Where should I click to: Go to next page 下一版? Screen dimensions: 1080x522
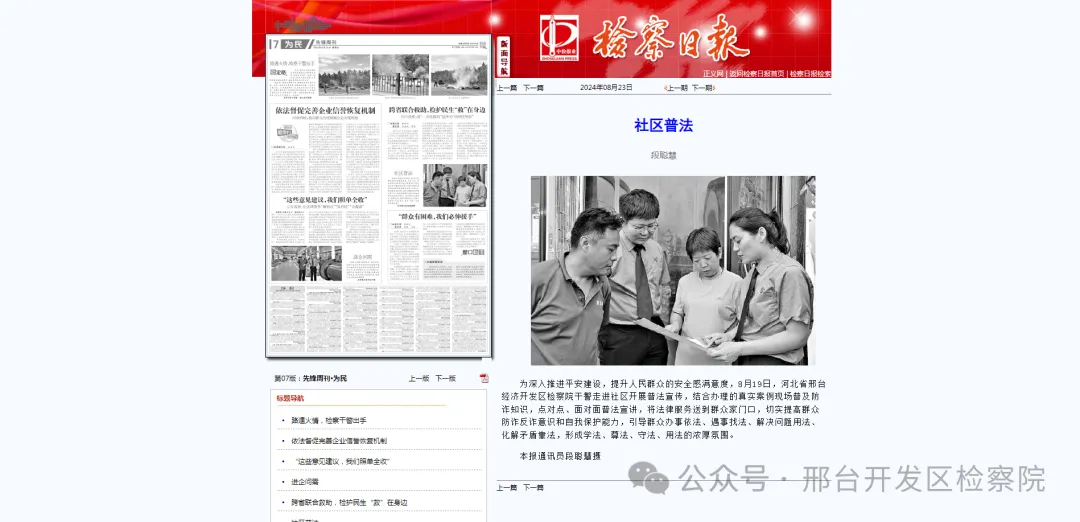point(445,378)
